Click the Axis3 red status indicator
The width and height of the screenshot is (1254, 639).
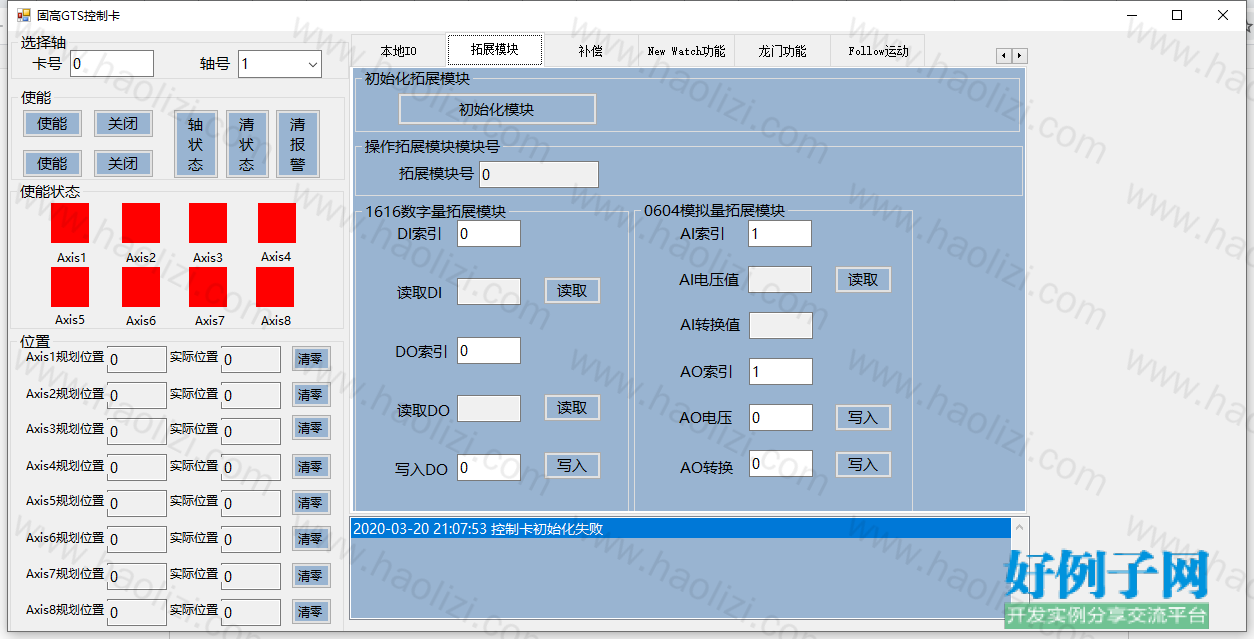pos(208,223)
